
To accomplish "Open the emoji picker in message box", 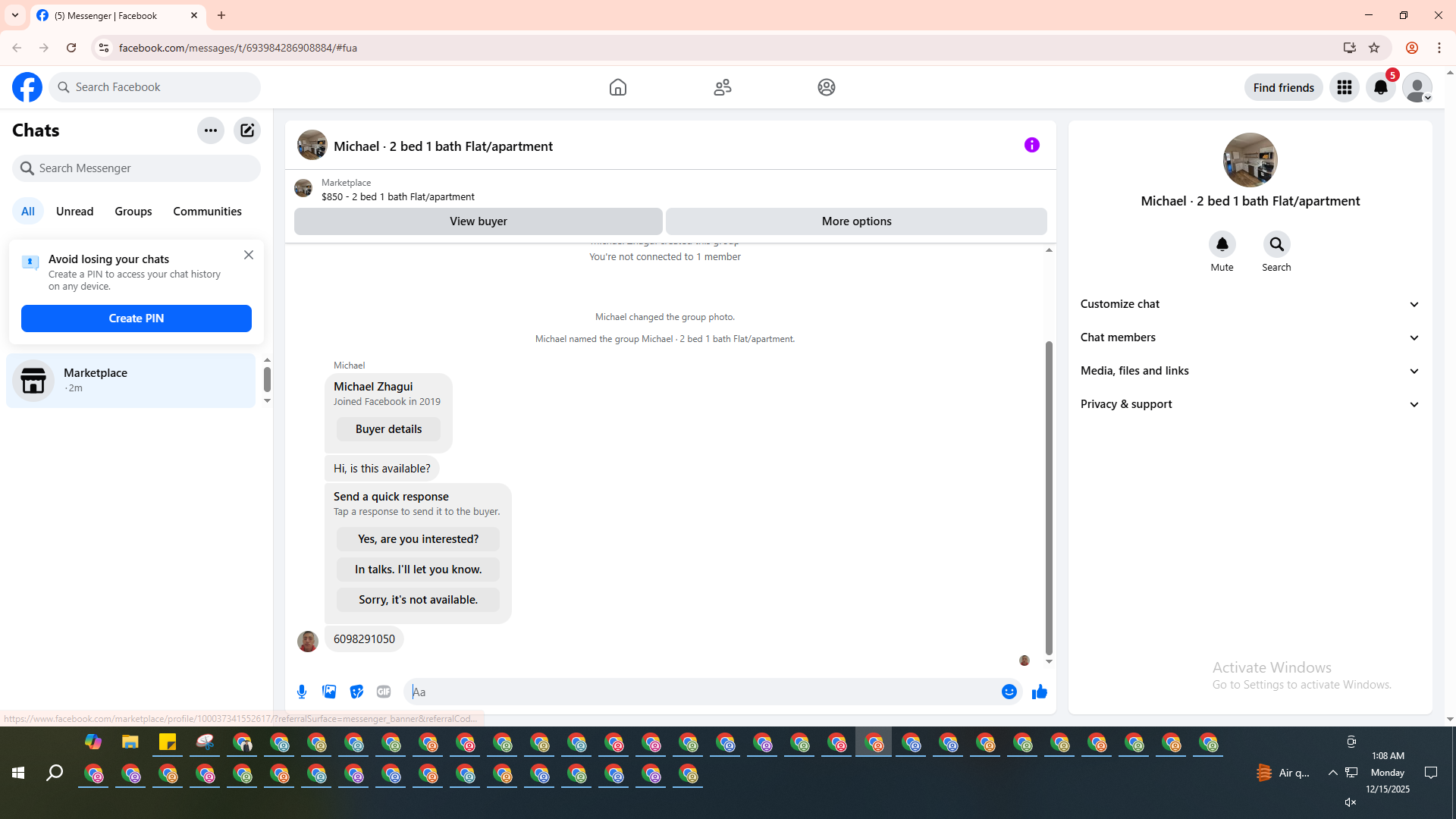I will pos(1009,692).
